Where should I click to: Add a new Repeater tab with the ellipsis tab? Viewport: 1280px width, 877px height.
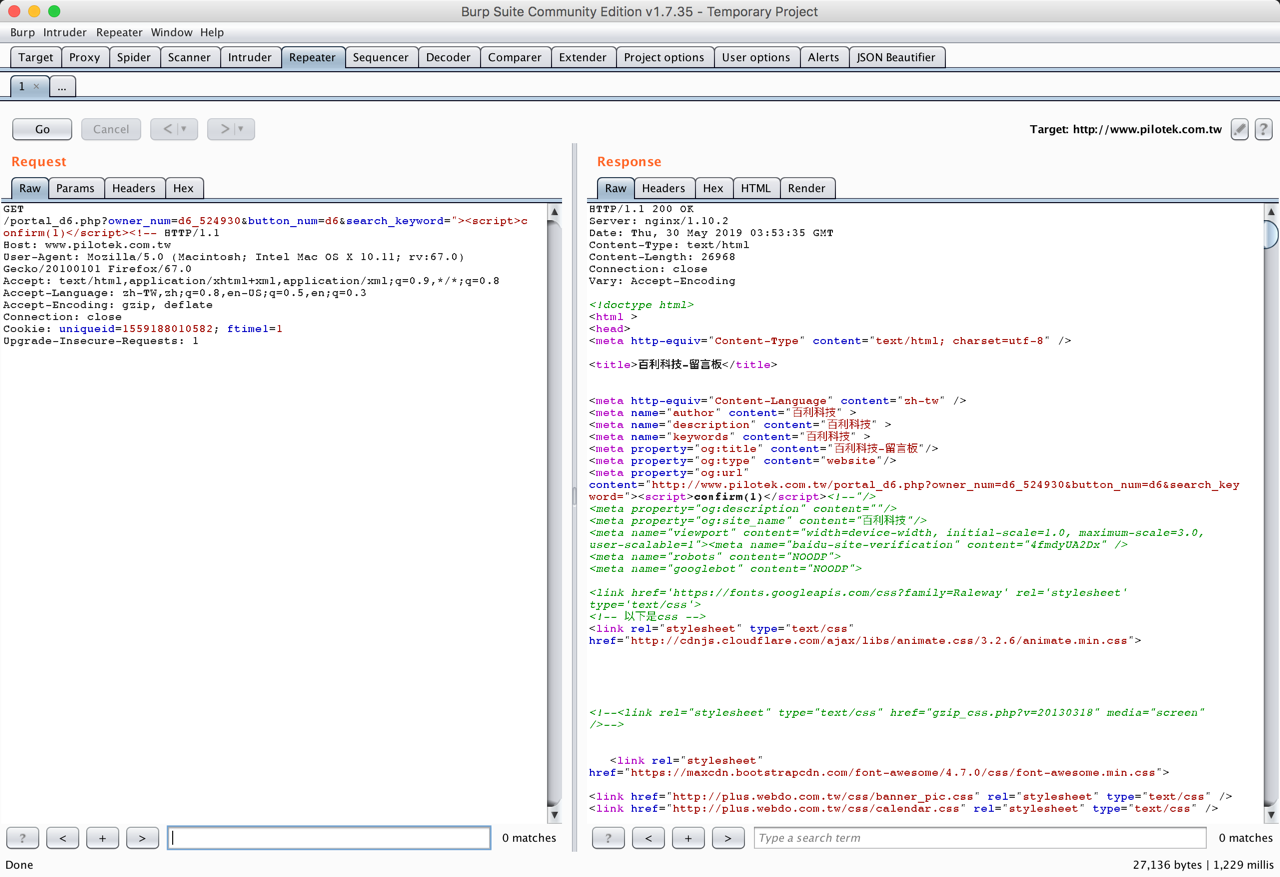(x=62, y=87)
